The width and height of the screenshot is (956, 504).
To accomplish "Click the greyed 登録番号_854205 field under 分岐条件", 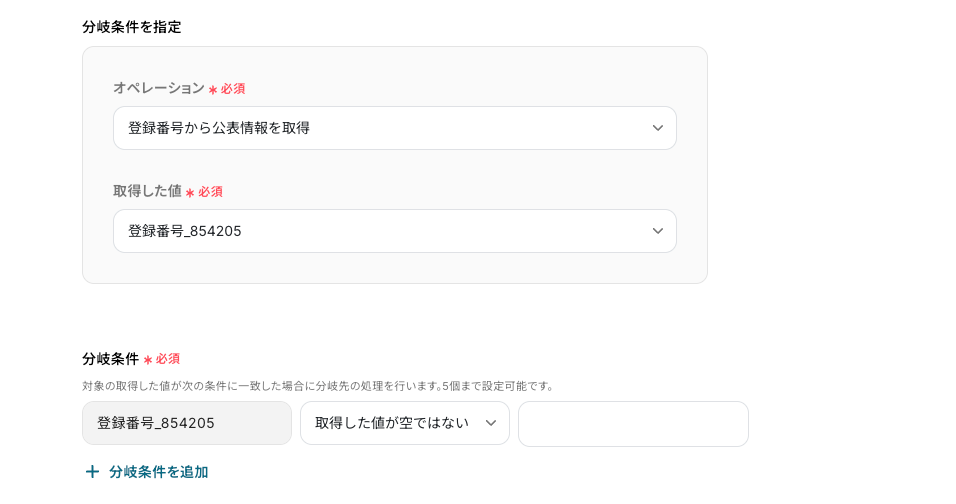I will [x=186, y=423].
